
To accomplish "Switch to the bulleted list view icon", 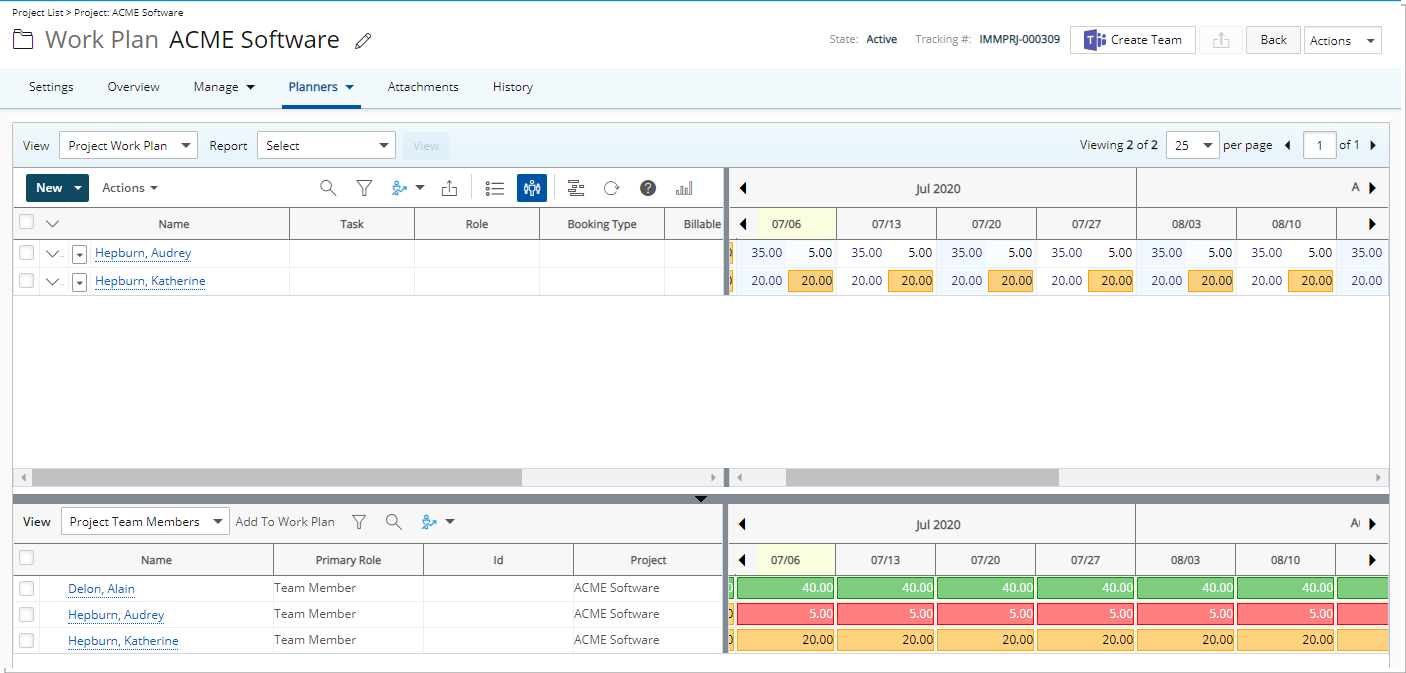I will point(494,188).
